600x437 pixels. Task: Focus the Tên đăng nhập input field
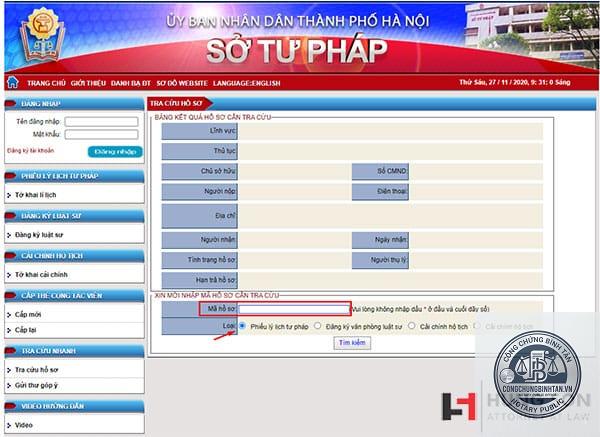pos(101,122)
